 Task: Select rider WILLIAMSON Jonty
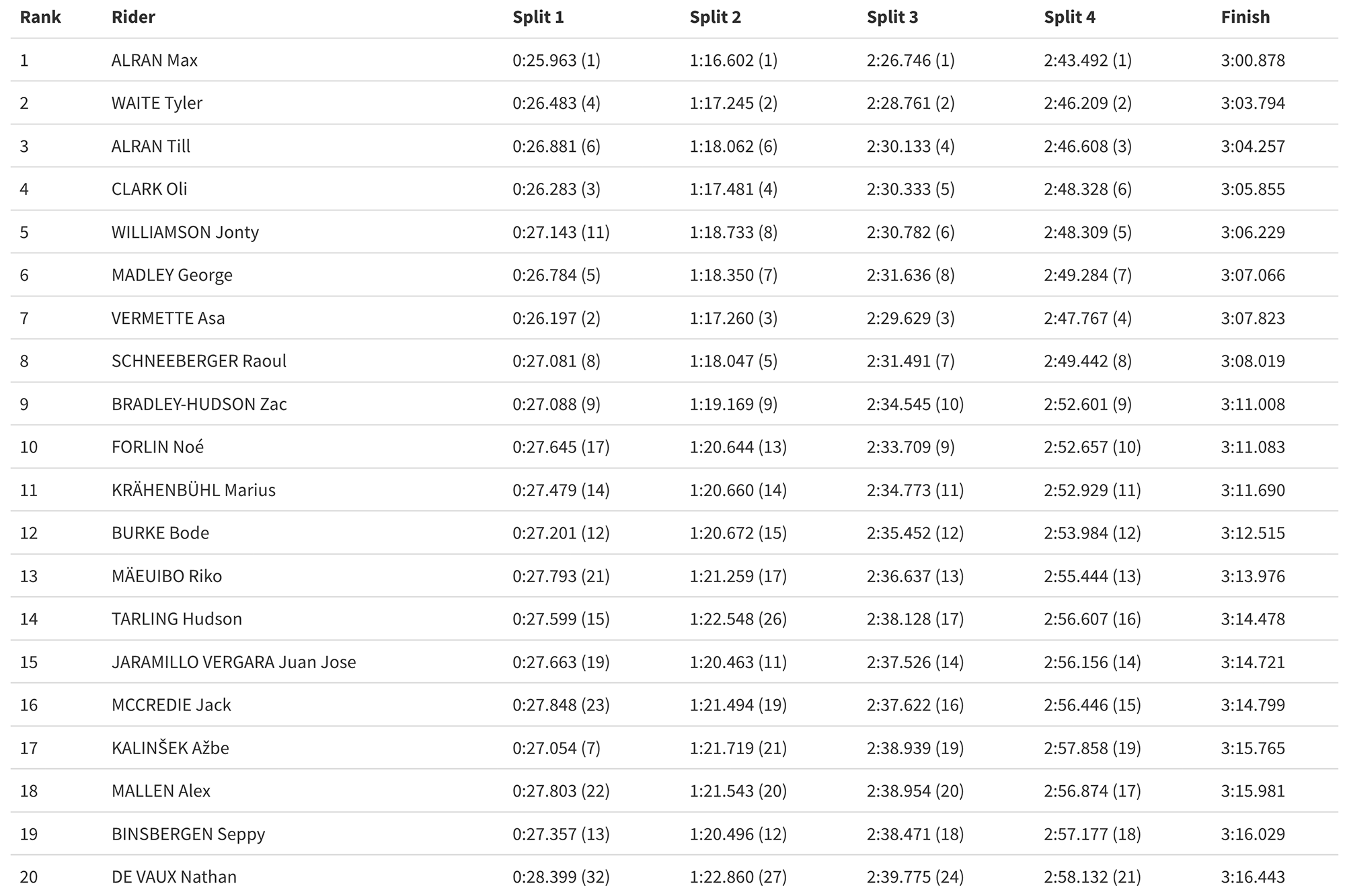pyautogui.click(x=185, y=232)
